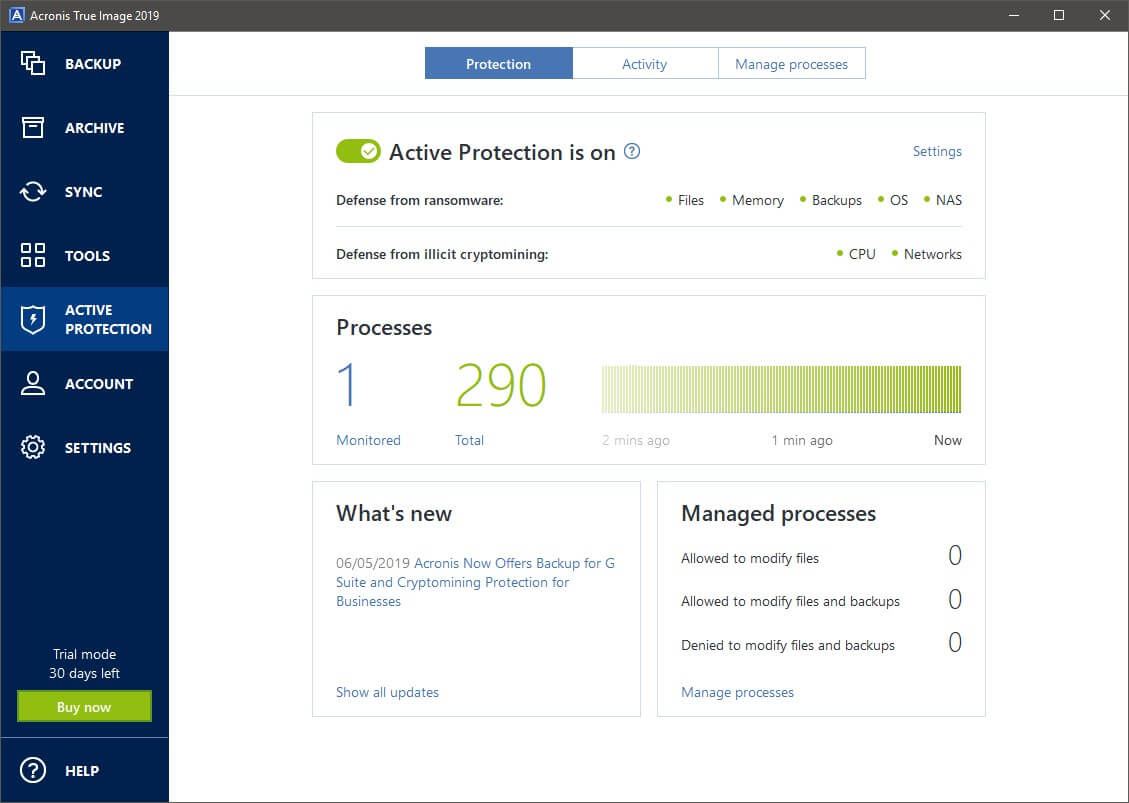This screenshot has width=1129, height=803.
Task: Open the BACKUP section label
Action: (93, 64)
